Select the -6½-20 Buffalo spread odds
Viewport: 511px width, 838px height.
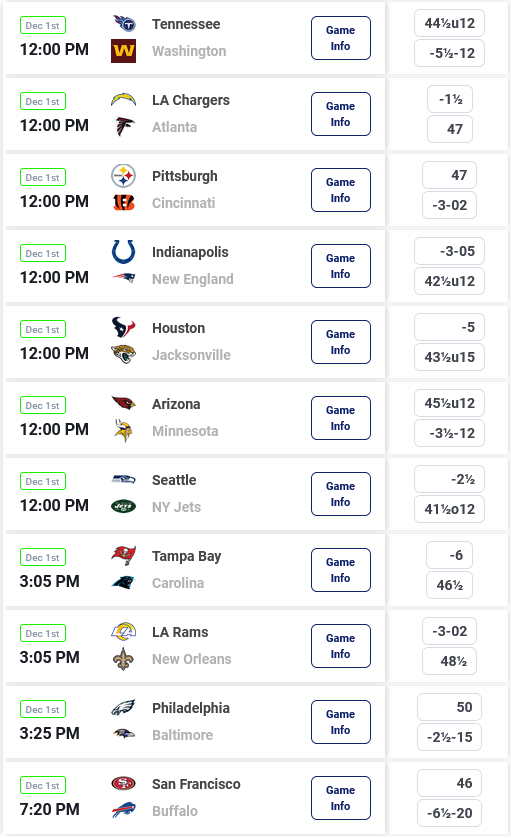pyautogui.click(x=450, y=813)
